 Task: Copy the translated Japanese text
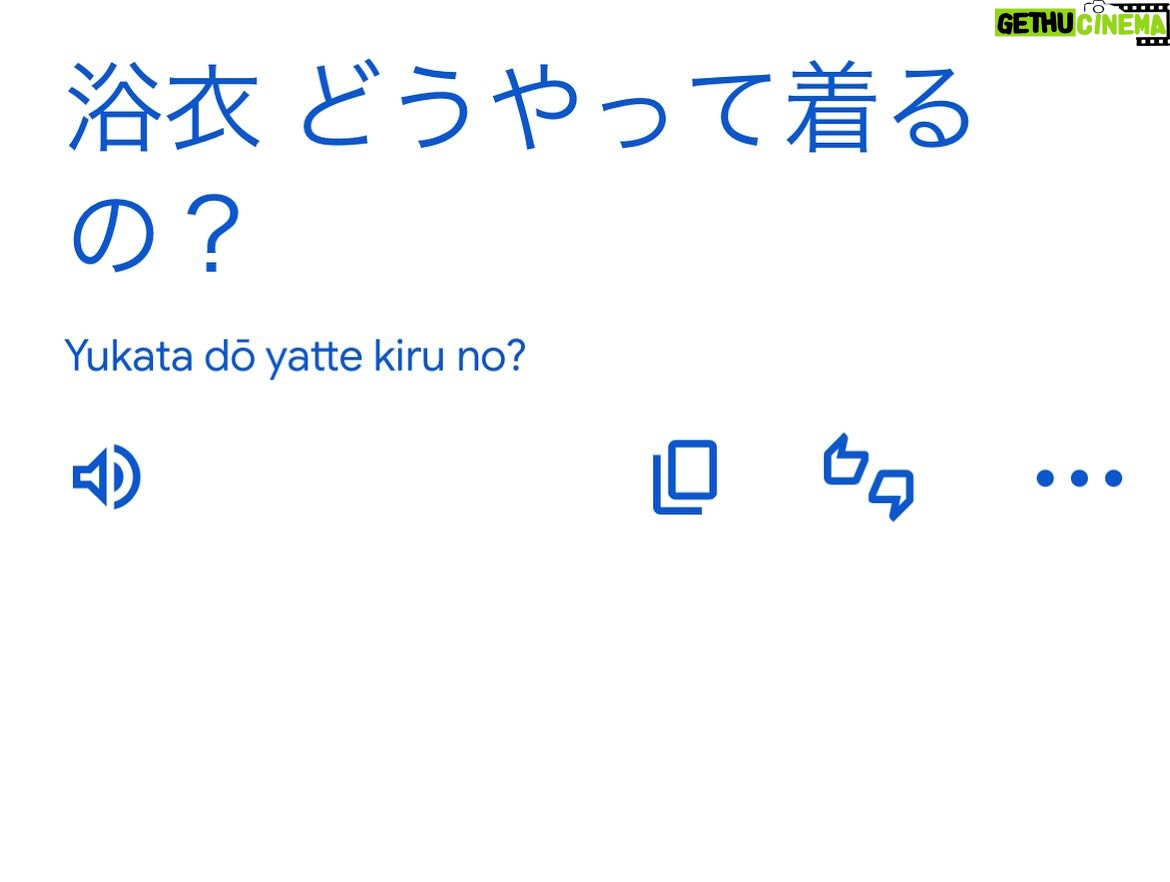pyautogui.click(x=684, y=477)
